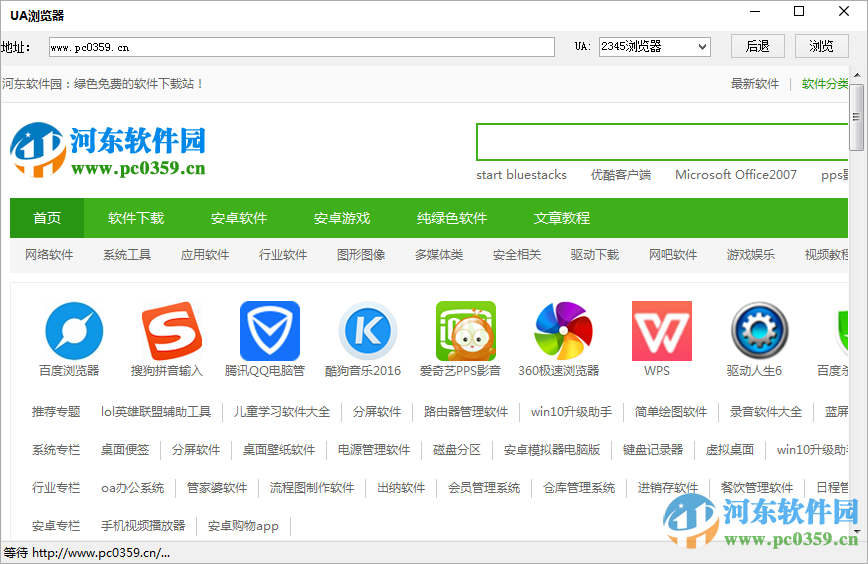Open 流程图制作软件 topic link

pos(312,488)
